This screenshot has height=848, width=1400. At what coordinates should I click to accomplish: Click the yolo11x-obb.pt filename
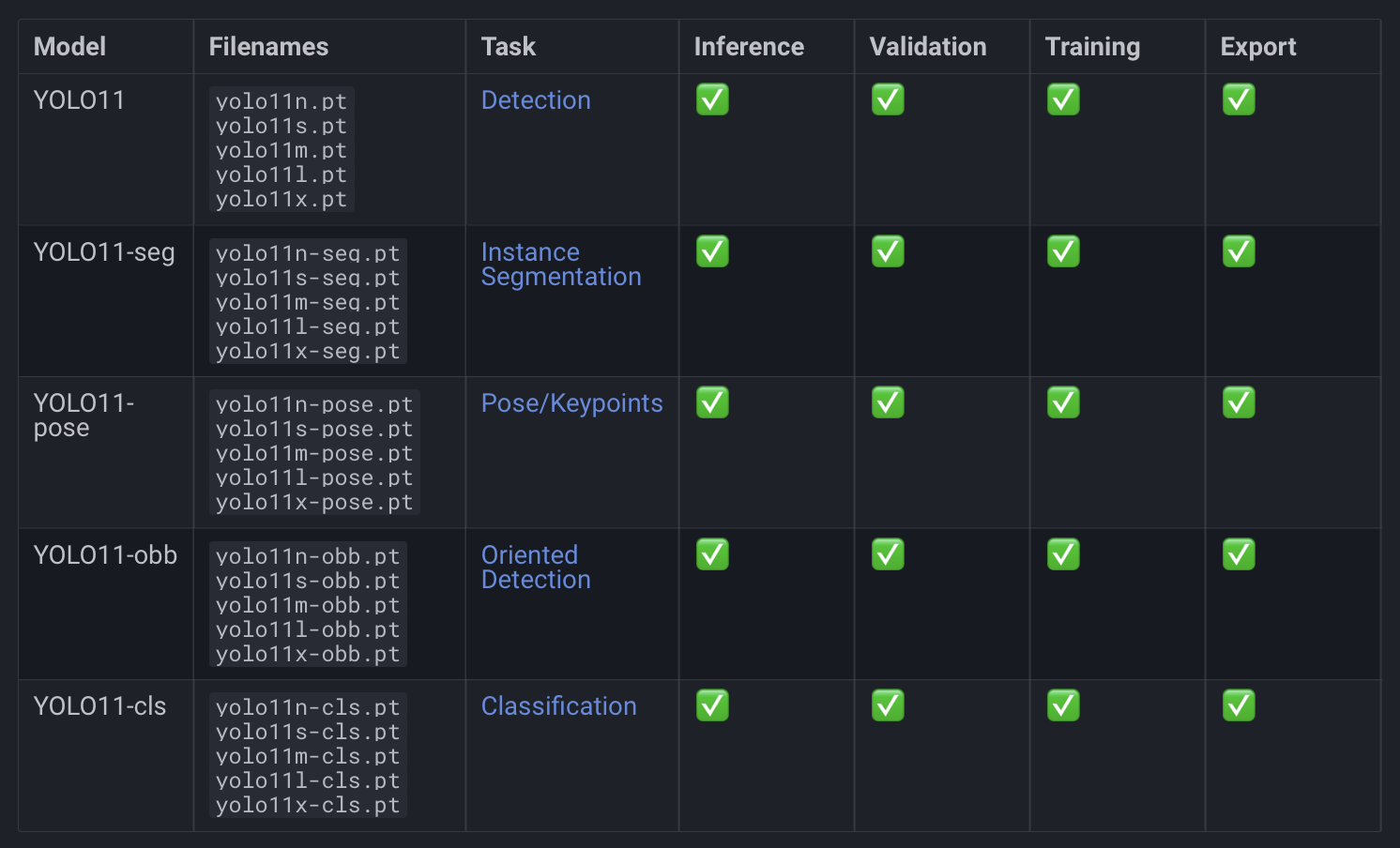tap(308, 654)
